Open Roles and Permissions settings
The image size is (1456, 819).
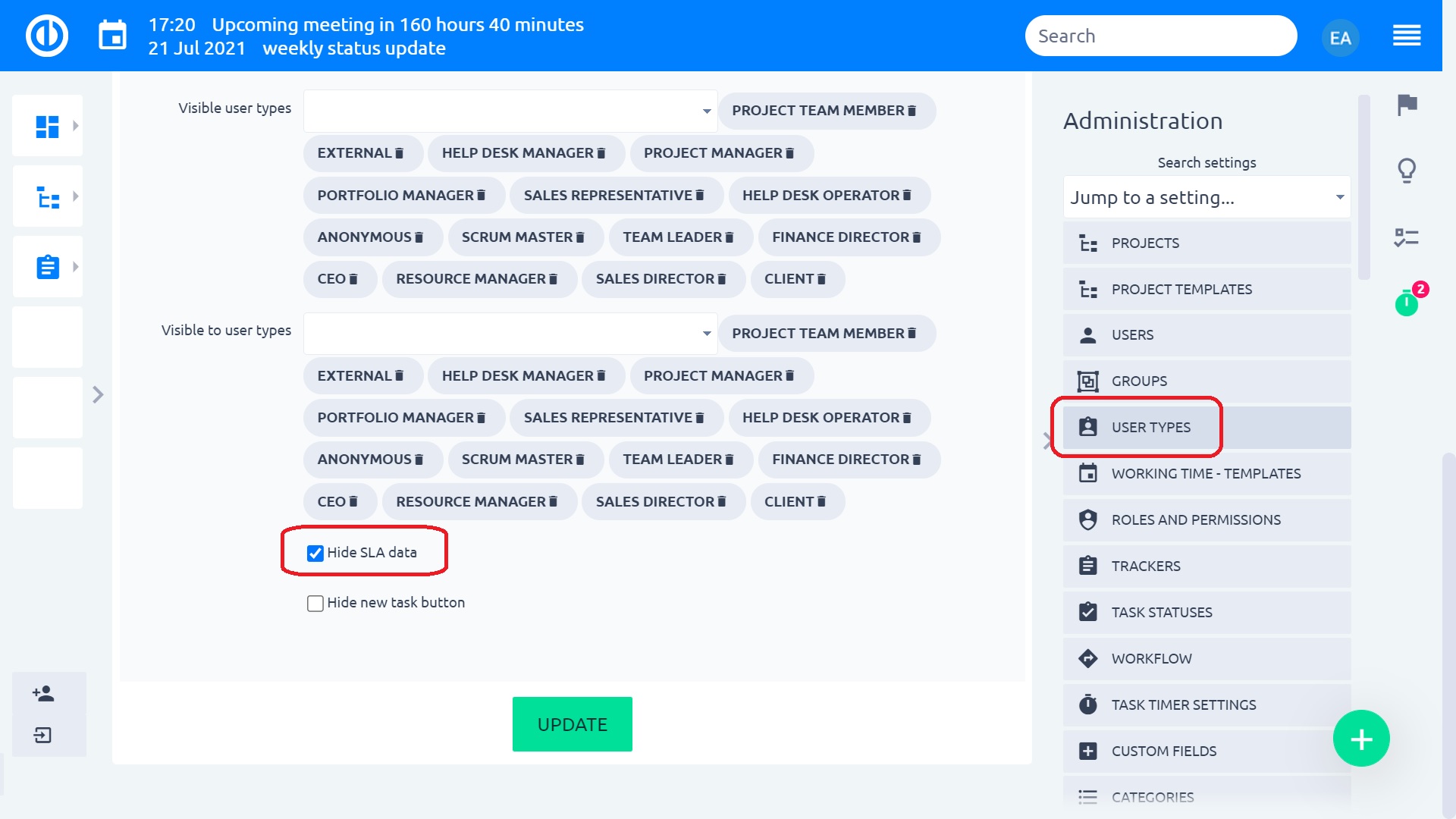[x=1195, y=519]
